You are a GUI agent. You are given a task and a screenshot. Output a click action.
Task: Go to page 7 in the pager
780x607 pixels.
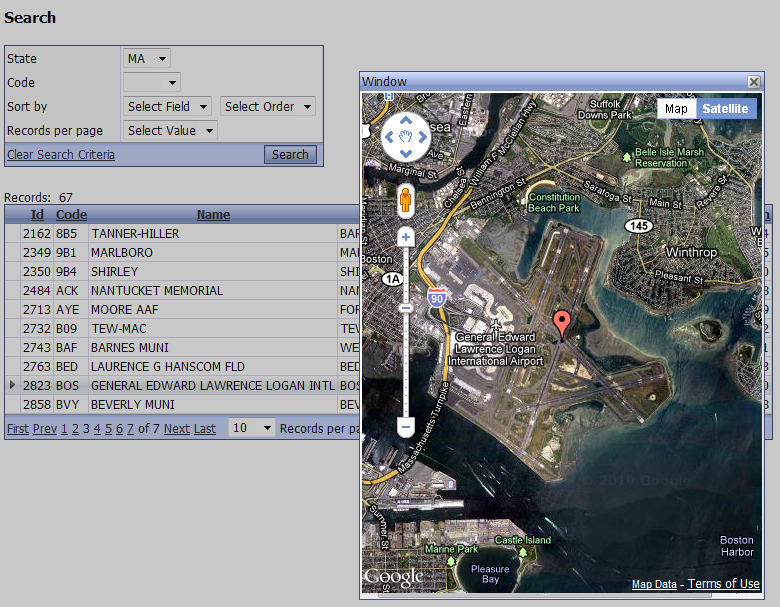pos(130,428)
